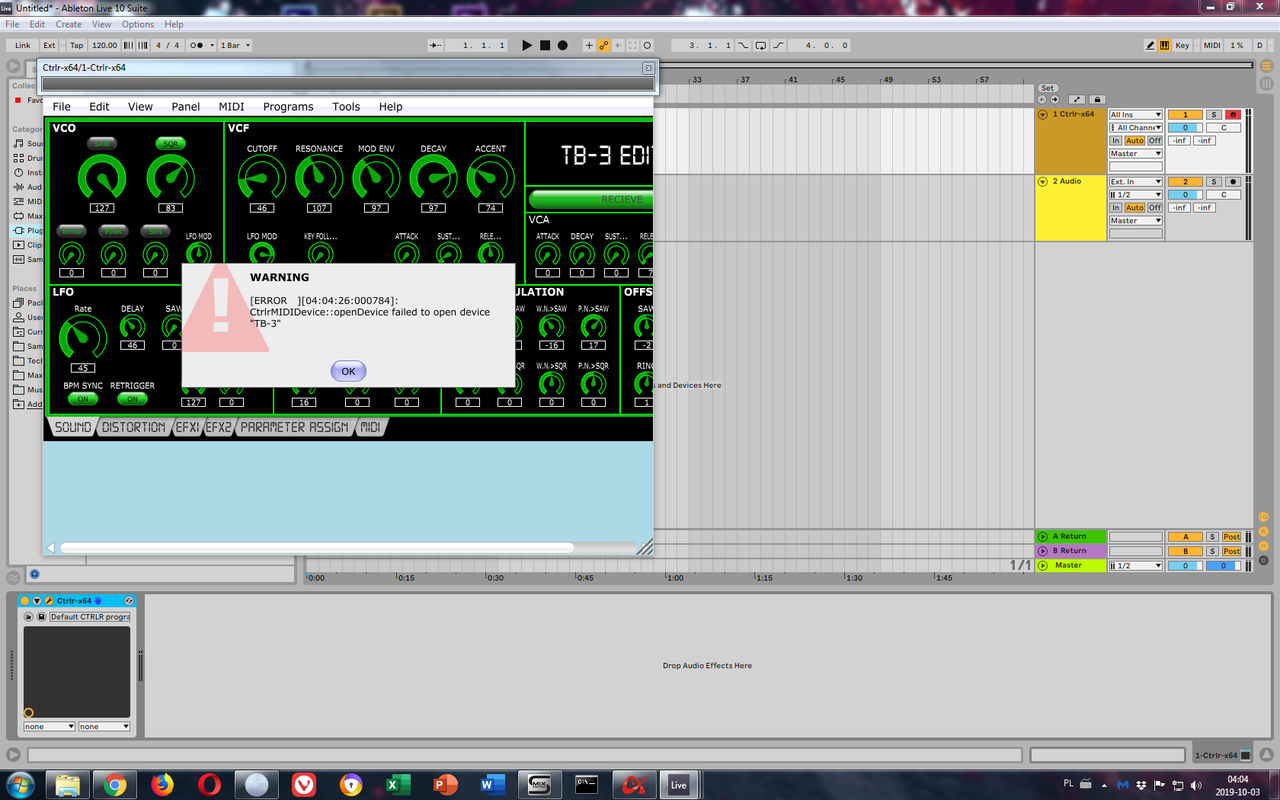Switch to the EFX1 tab
The width and height of the screenshot is (1280, 800).
pos(187,427)
